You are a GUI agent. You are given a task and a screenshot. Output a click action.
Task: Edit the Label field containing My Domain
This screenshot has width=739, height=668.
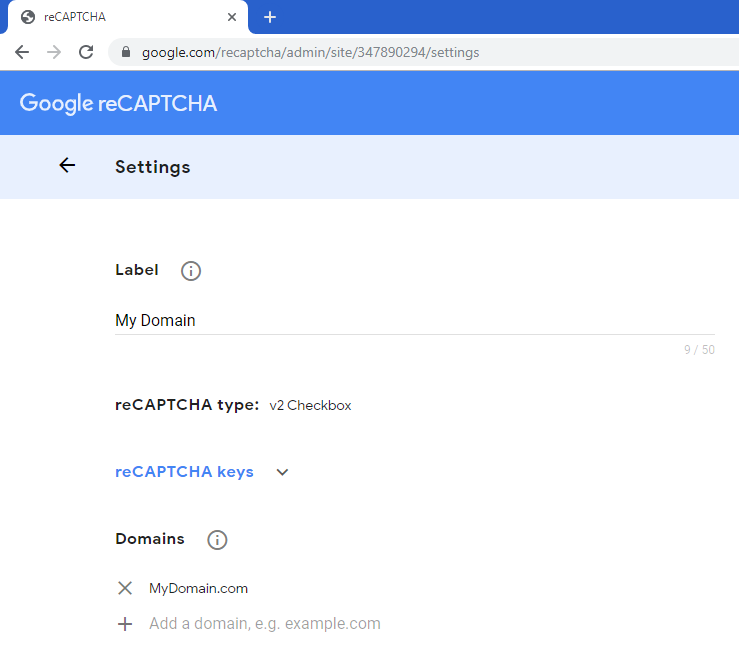(x=400, y=321)
